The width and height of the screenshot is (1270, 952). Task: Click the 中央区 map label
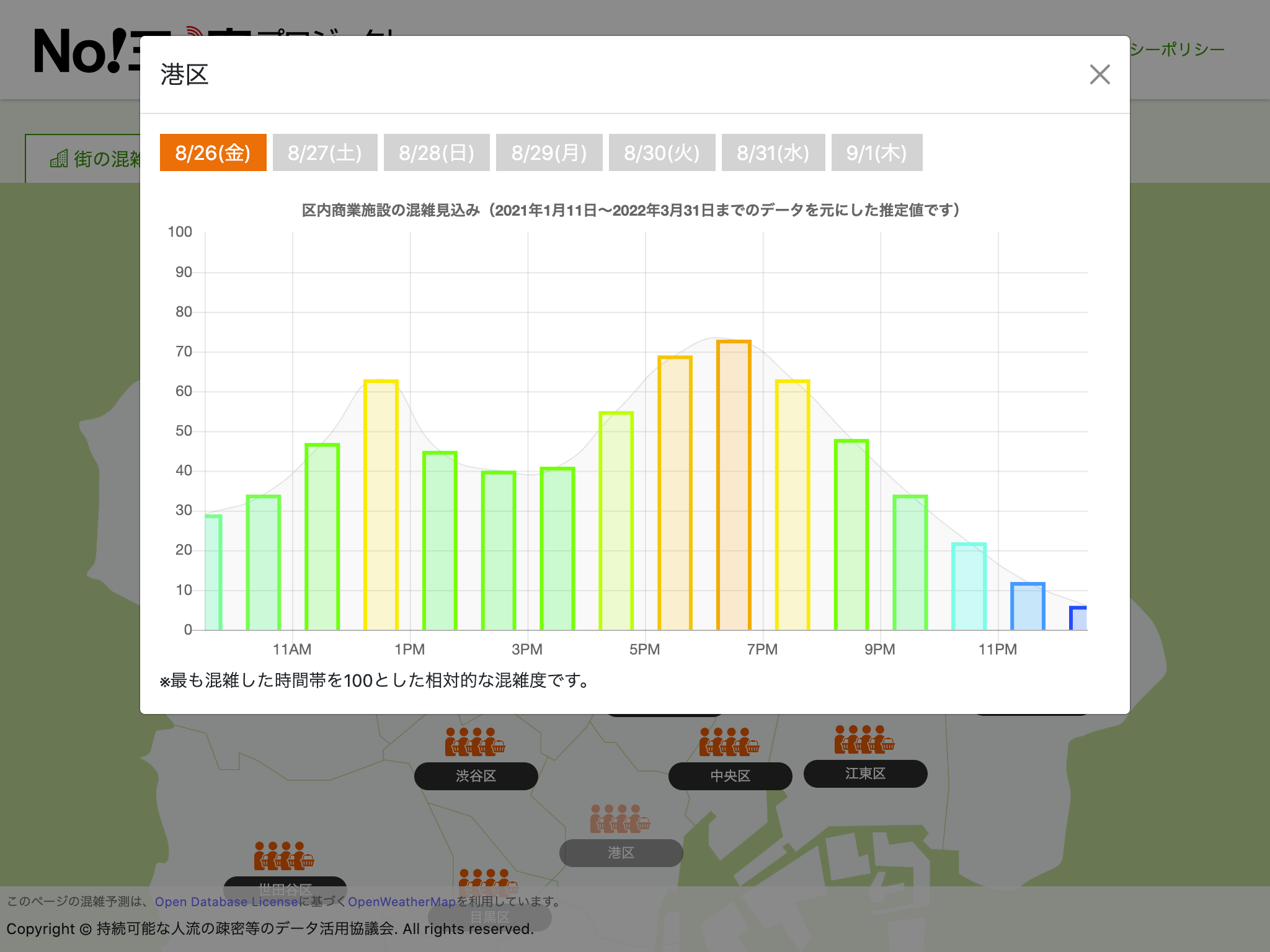point(730,776)
